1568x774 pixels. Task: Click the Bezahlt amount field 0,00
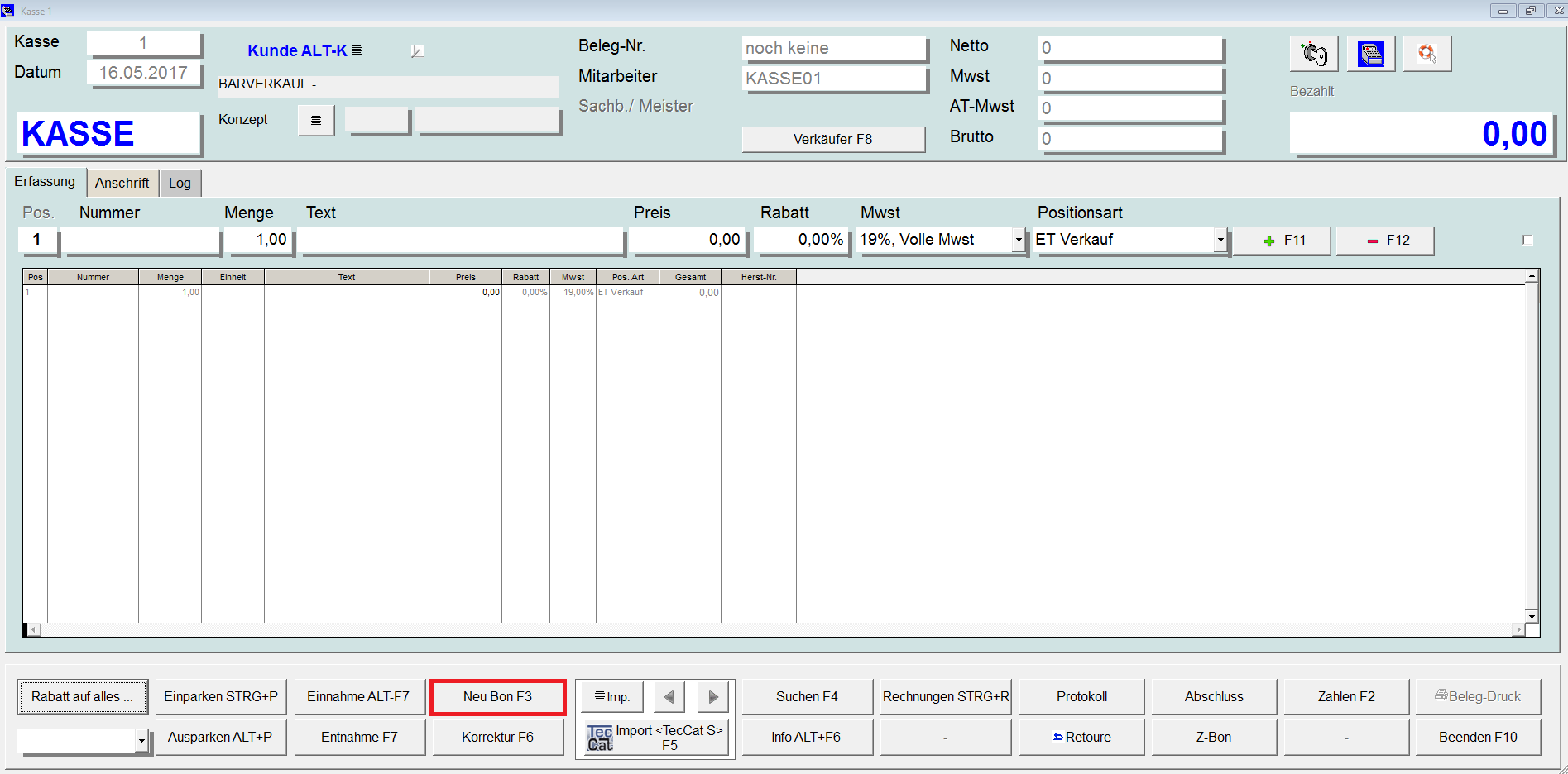coord(1421,133)
